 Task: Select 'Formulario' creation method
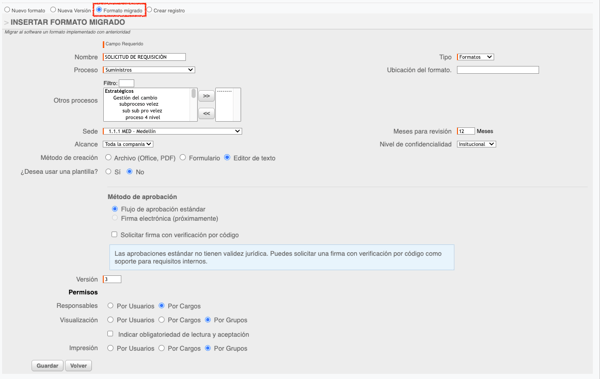click(183, 157)
